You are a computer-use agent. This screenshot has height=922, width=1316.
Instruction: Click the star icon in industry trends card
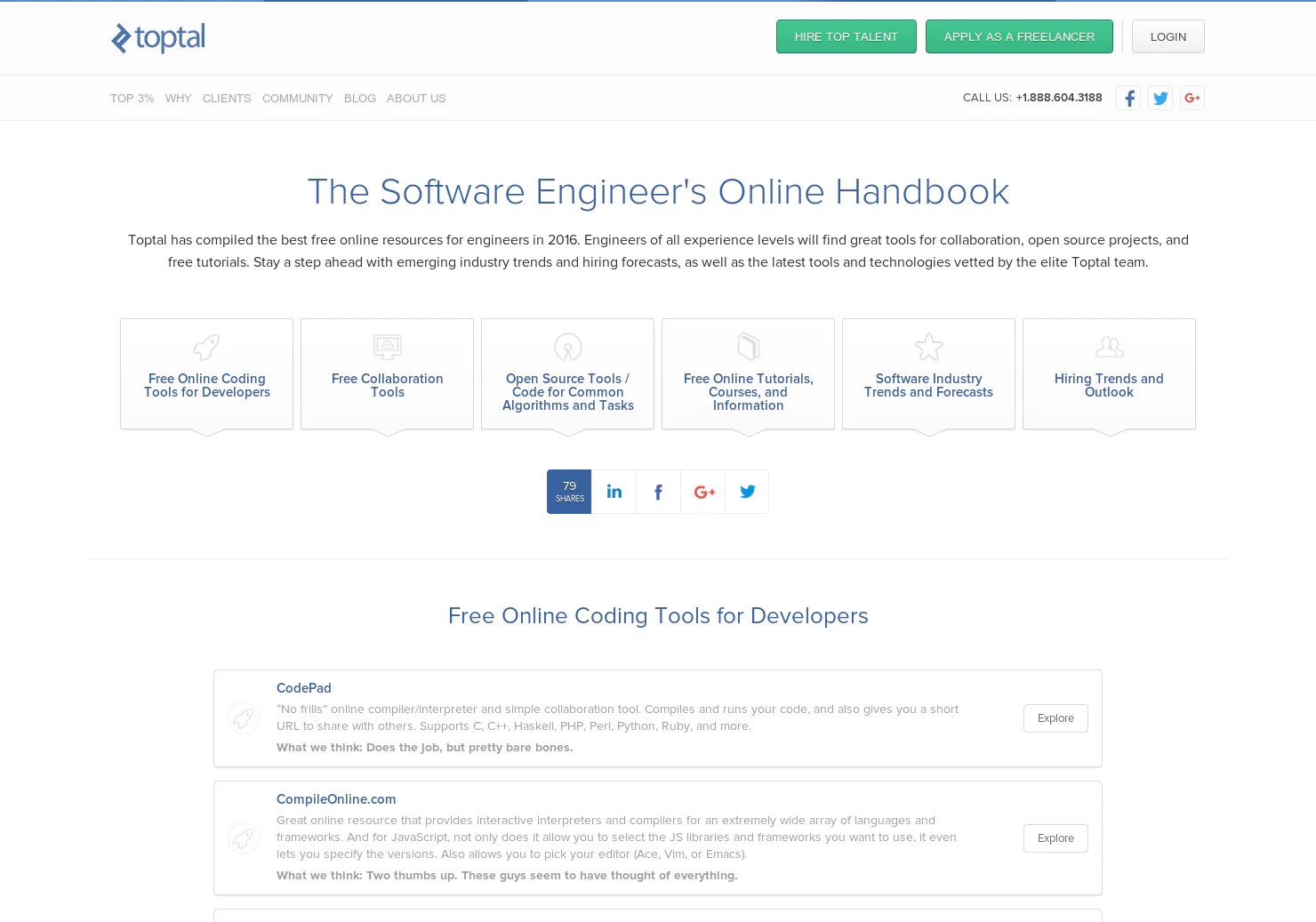click(x=929, y=347)
